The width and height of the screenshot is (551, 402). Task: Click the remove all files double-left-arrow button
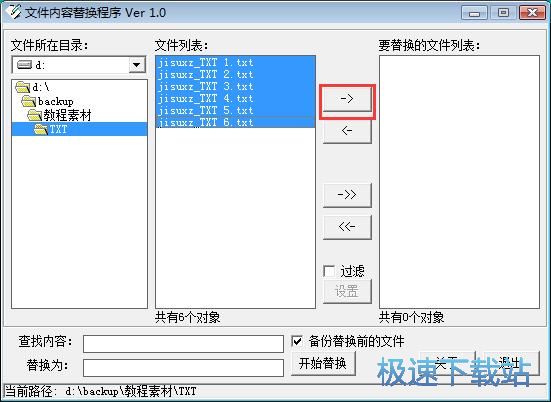(x=347, y=227)
